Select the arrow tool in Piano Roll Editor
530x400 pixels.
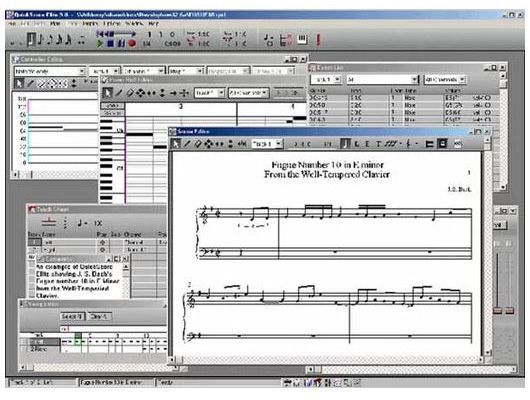click(x=108, y=93)
